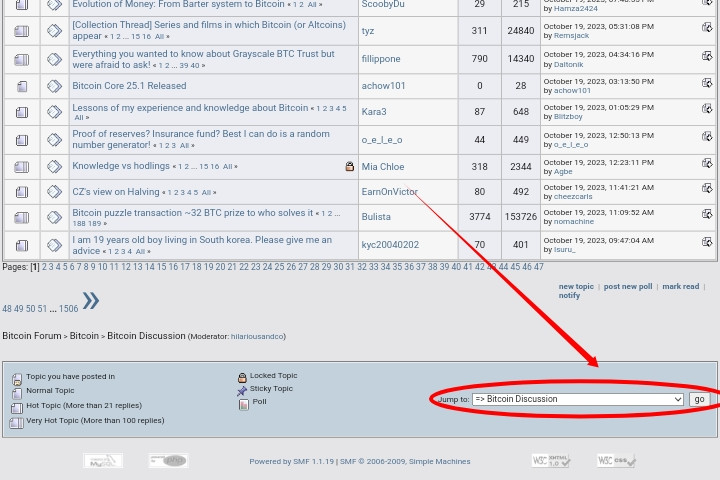The width and height of the screenshot is (720, 480).
Task: Open Grayscale BTC Trust topic
Action: point(203,59)
